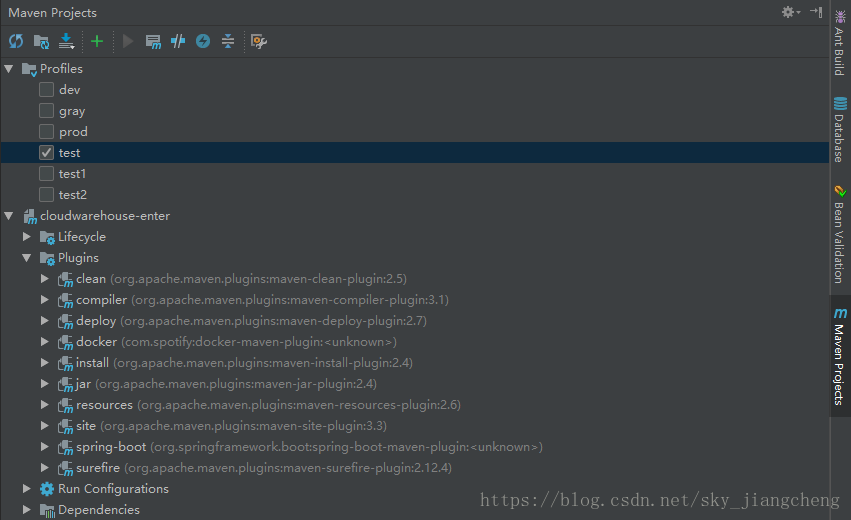
Task: Click the 'Lifecycle' label
Action: coord(82,237)
